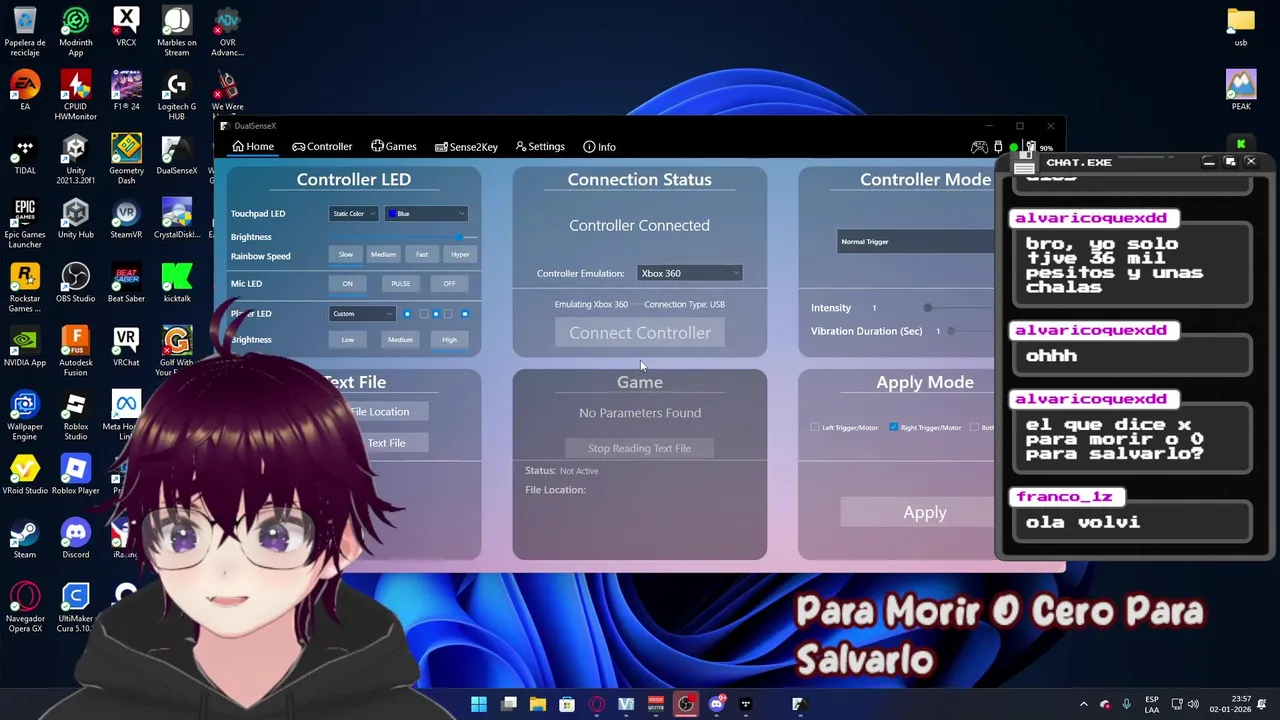Select the Home tab
The height and width of the screenshot is (720, 1280).
tap(253, 146)
